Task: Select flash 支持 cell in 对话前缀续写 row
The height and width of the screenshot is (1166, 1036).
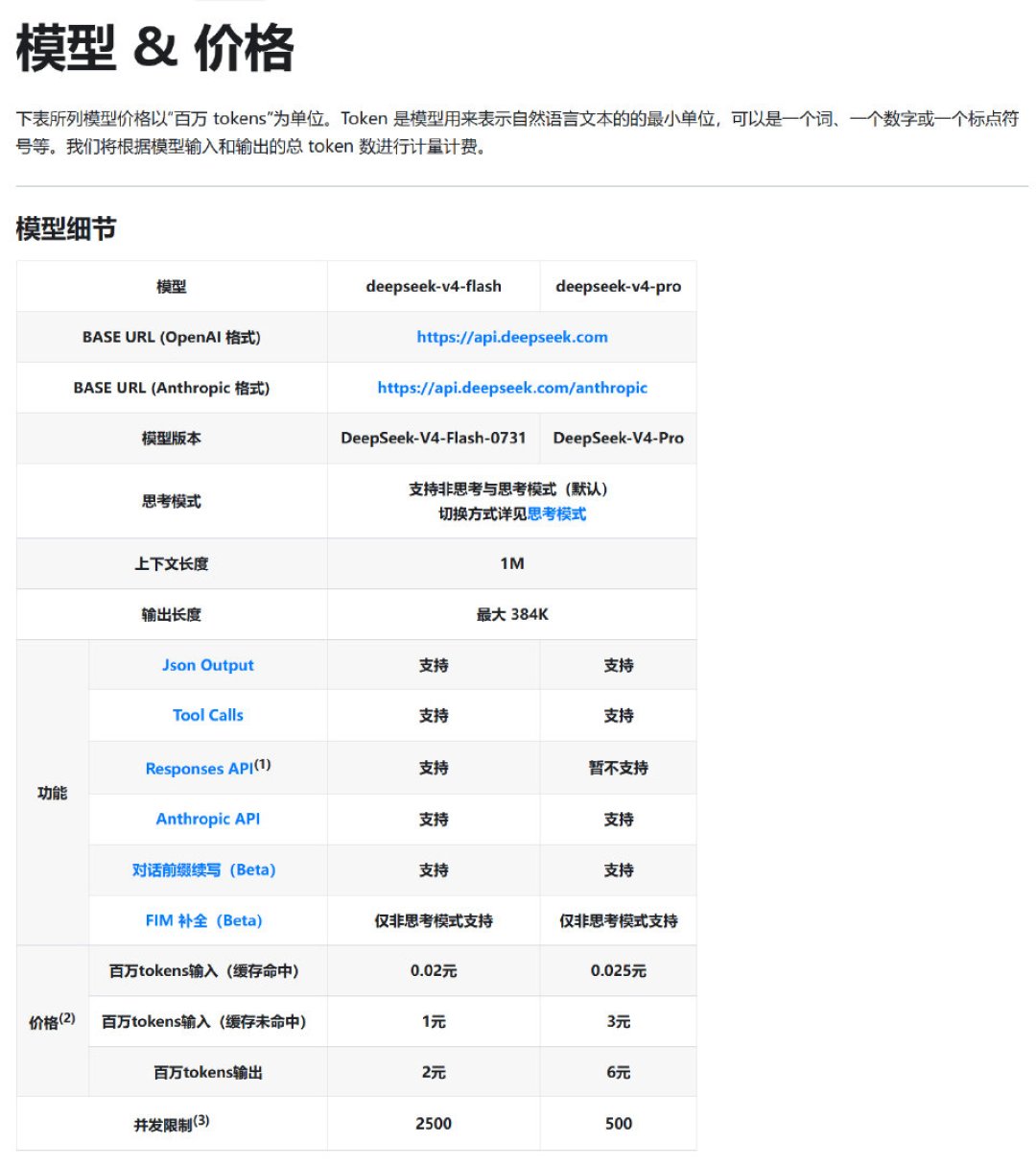Action: [x=434, y=870]
